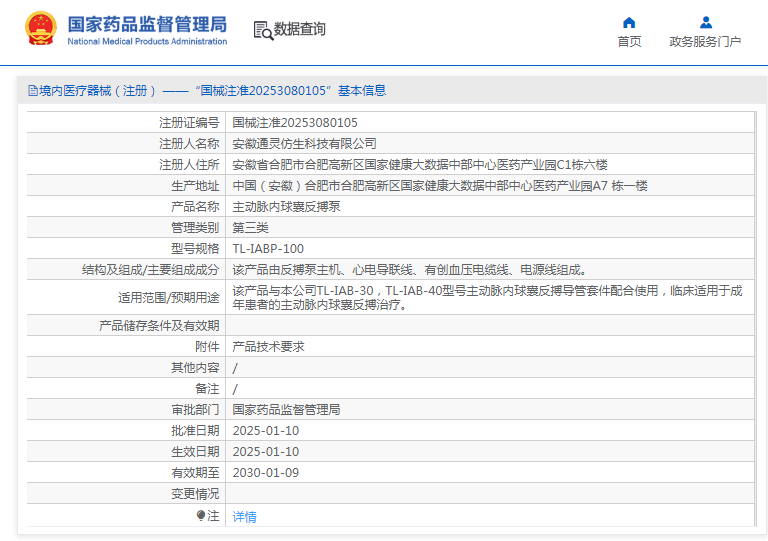This screenshot has height=541, width=768.
Task: Select 第三类 management category value
Action: [250, 228]
